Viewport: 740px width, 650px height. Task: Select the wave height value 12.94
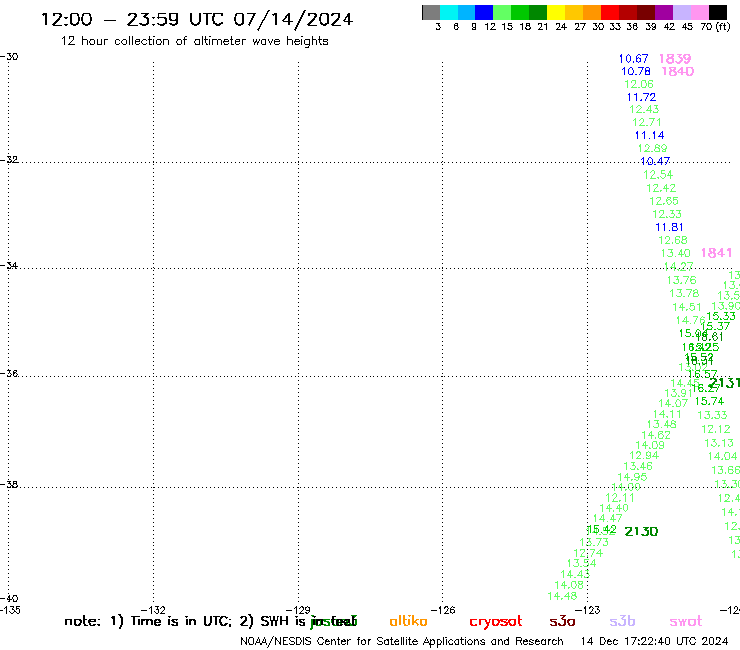(x=644, y=456)
